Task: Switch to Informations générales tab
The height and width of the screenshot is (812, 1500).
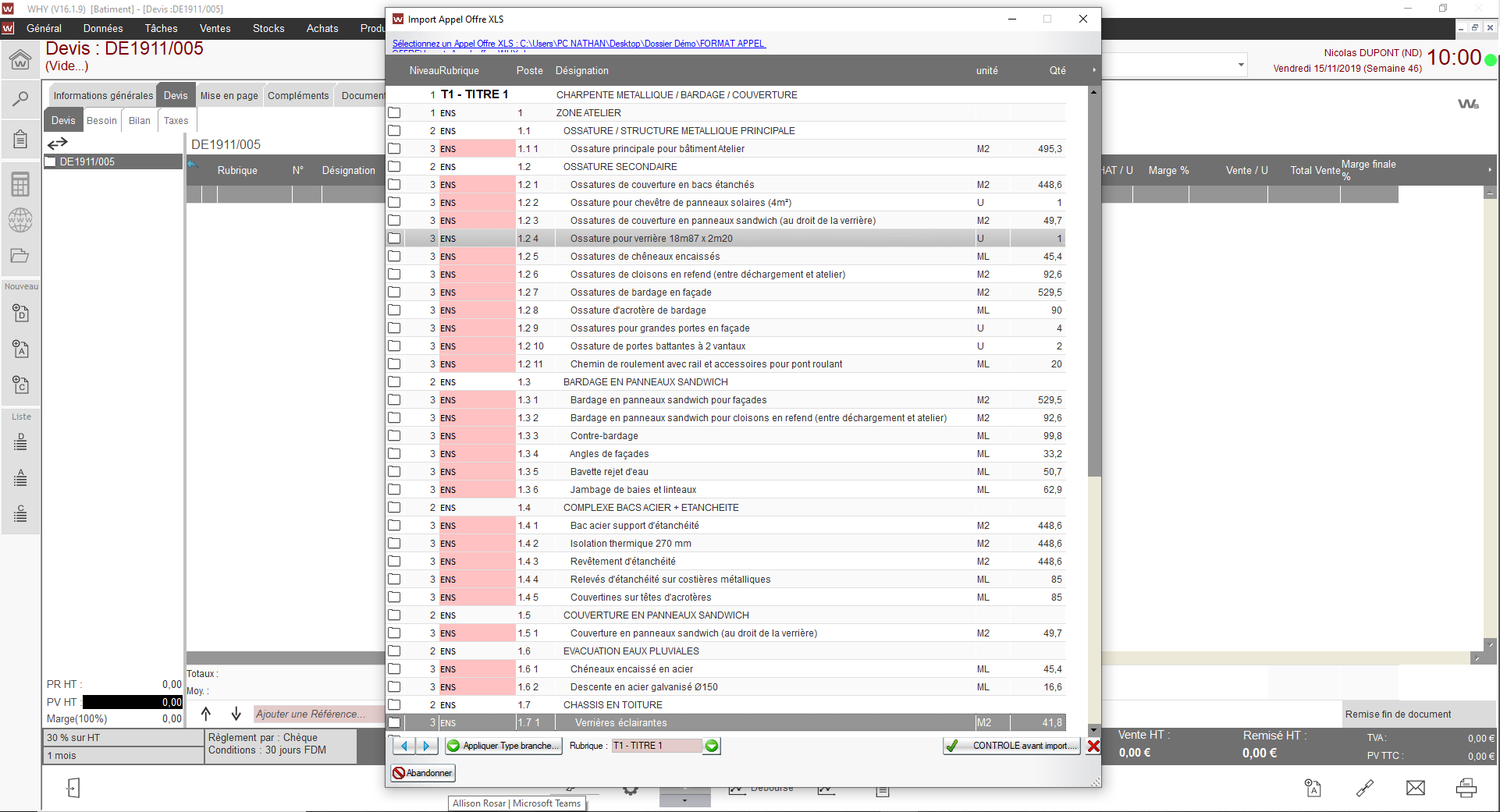Action: [103, 95]
